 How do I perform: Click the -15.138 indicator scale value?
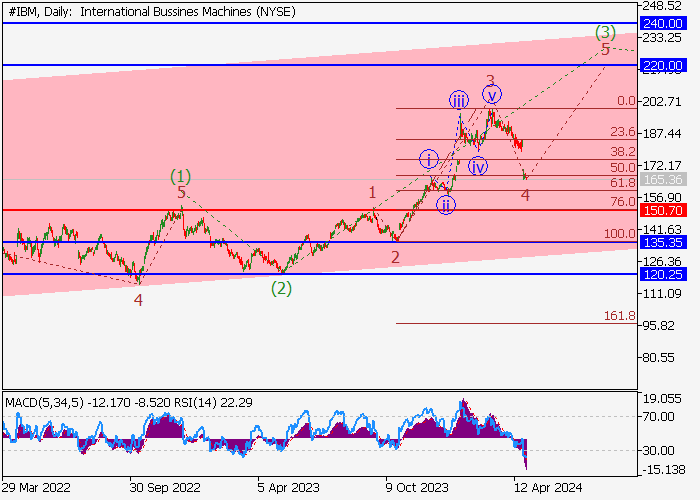(662, 470)
